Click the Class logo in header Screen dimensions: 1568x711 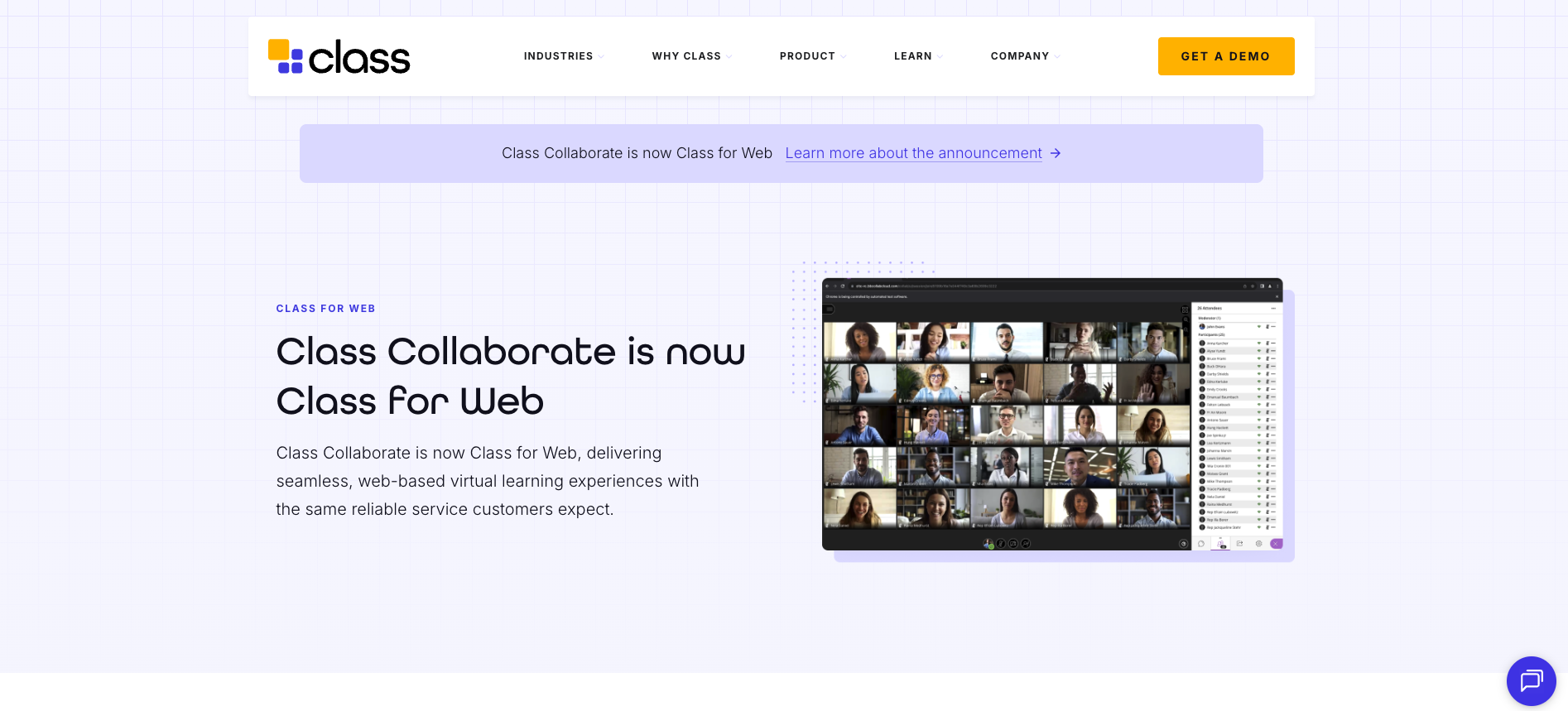pos(339,56)
